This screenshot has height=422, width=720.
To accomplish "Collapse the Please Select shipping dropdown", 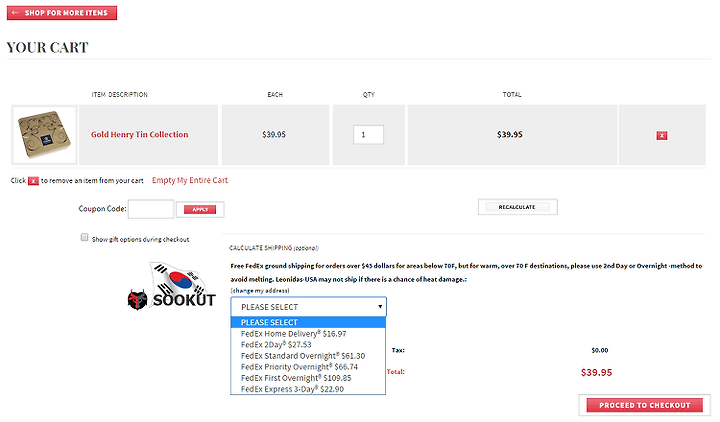I will [x=309, y=307].
